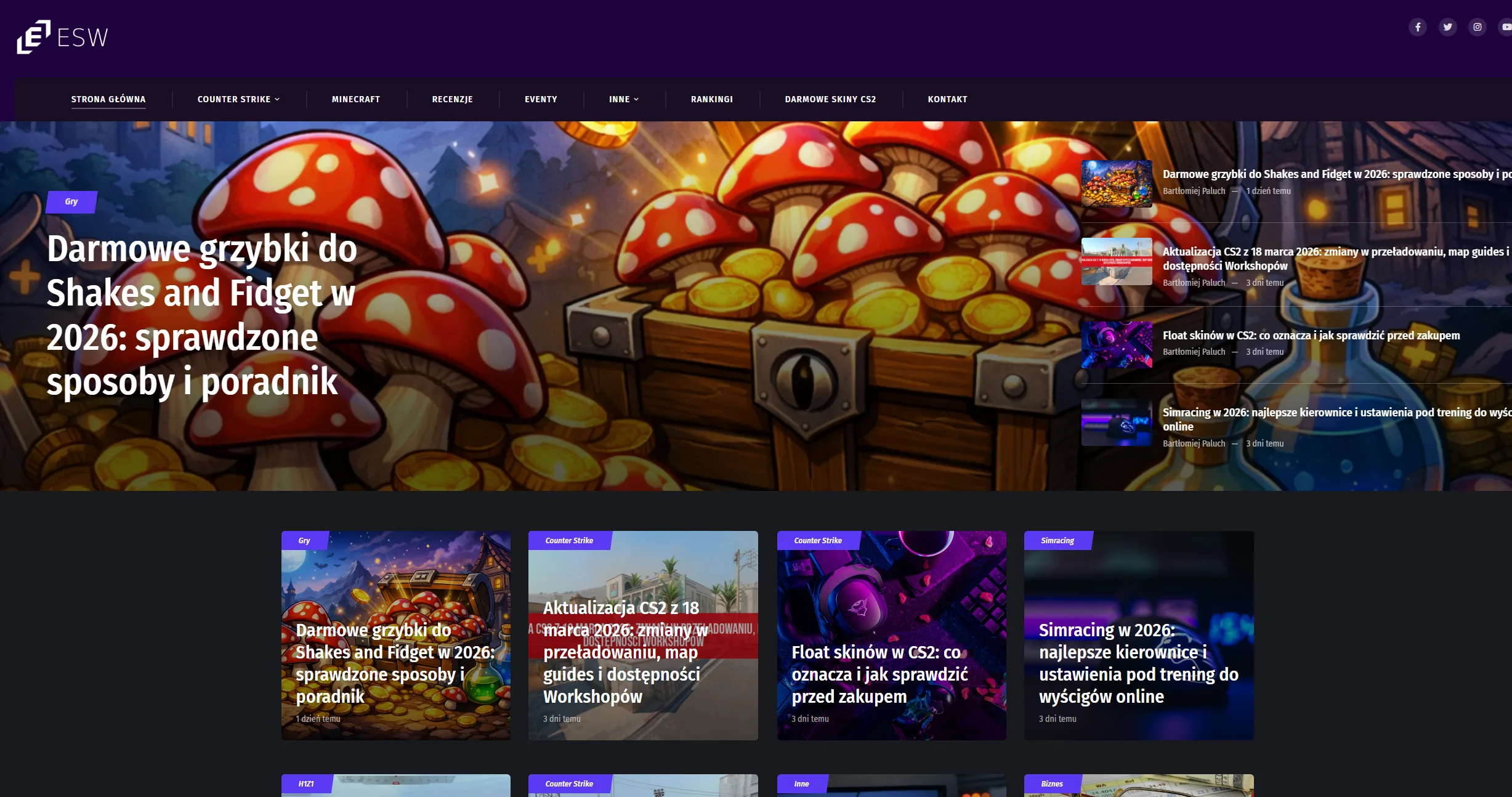Click author Bartłomiej Paluch under Float skinów

(1194, 352)
